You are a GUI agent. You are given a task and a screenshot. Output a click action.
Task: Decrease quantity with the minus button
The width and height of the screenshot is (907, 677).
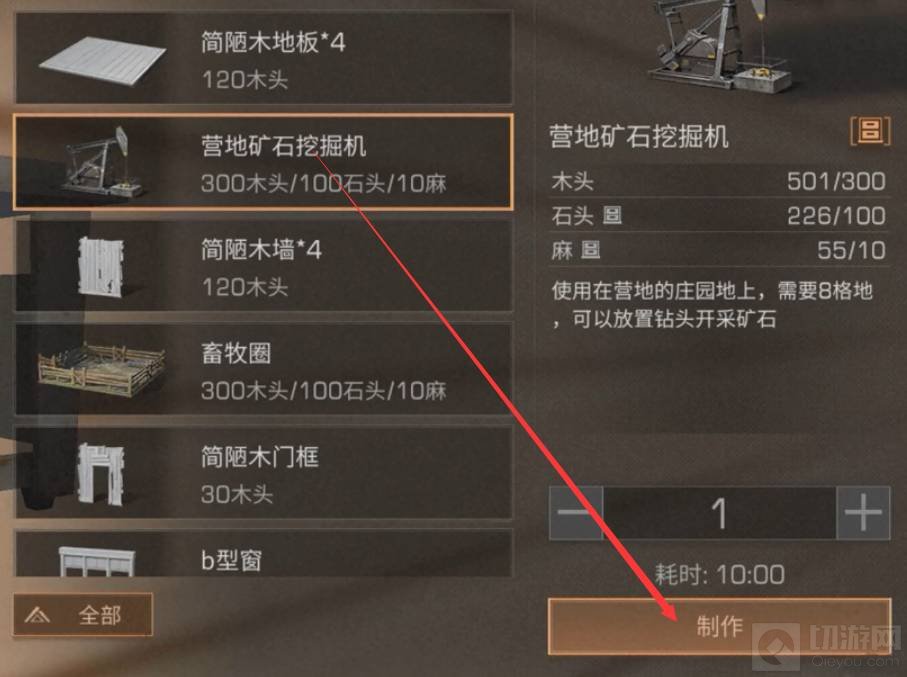576,513
